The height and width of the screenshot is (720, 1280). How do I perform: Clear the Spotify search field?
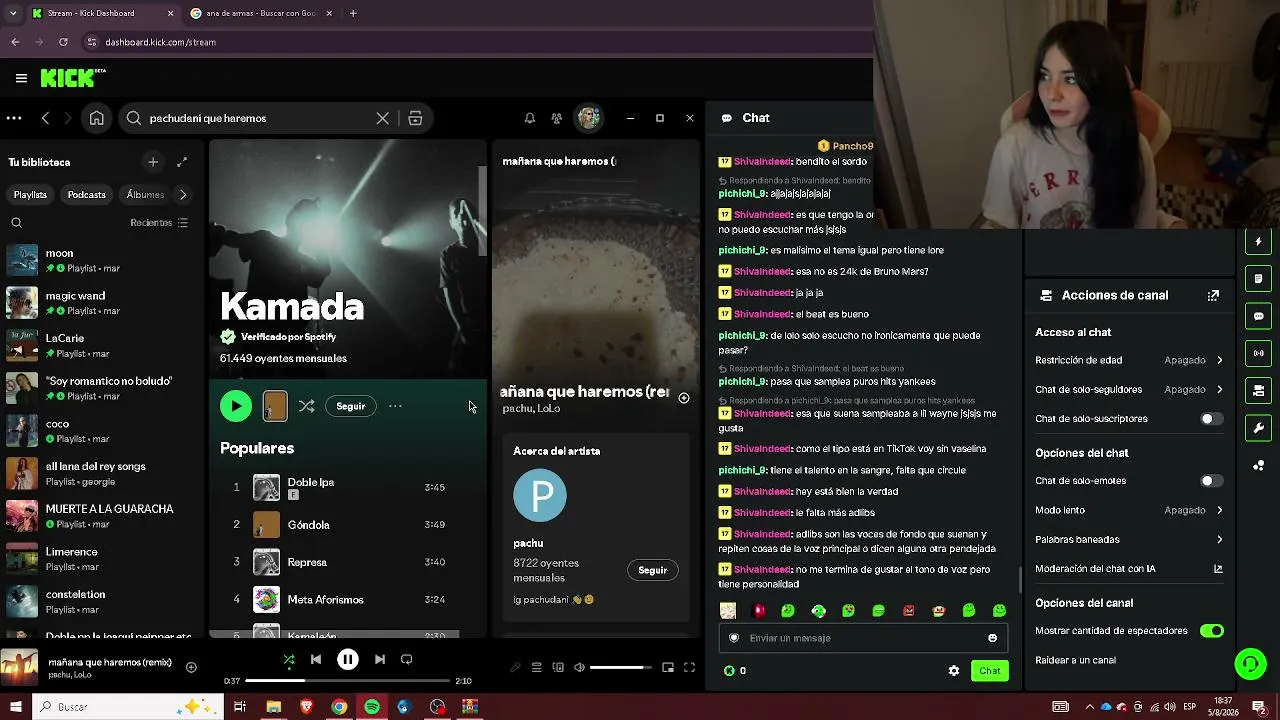point(382,118)
